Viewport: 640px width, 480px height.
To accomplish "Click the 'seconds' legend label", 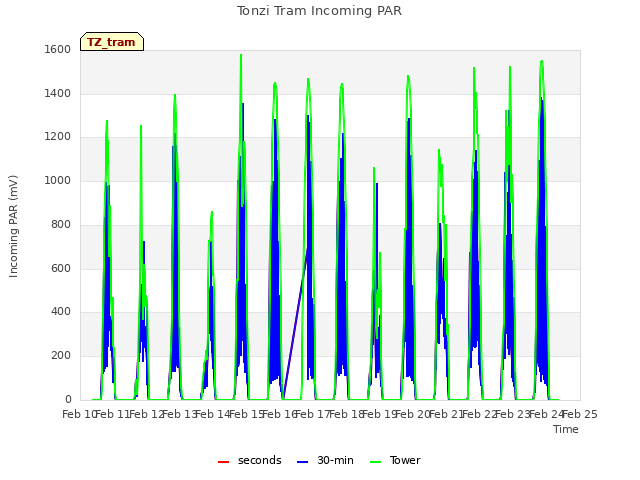I will [x=260, y=460].
